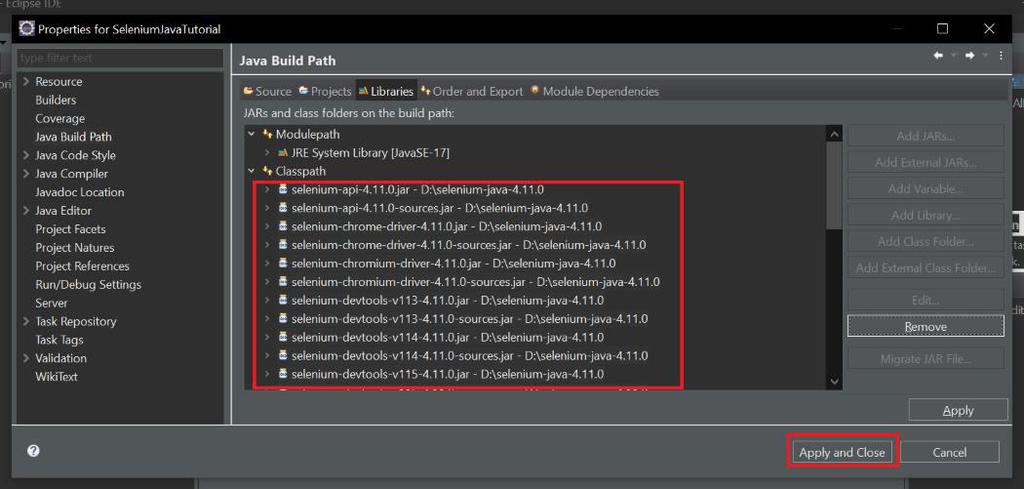The width and height of the screenshot is (1024, 489).
Task: Click scroll up arrow of libraries list
Action: click(834, 134)
